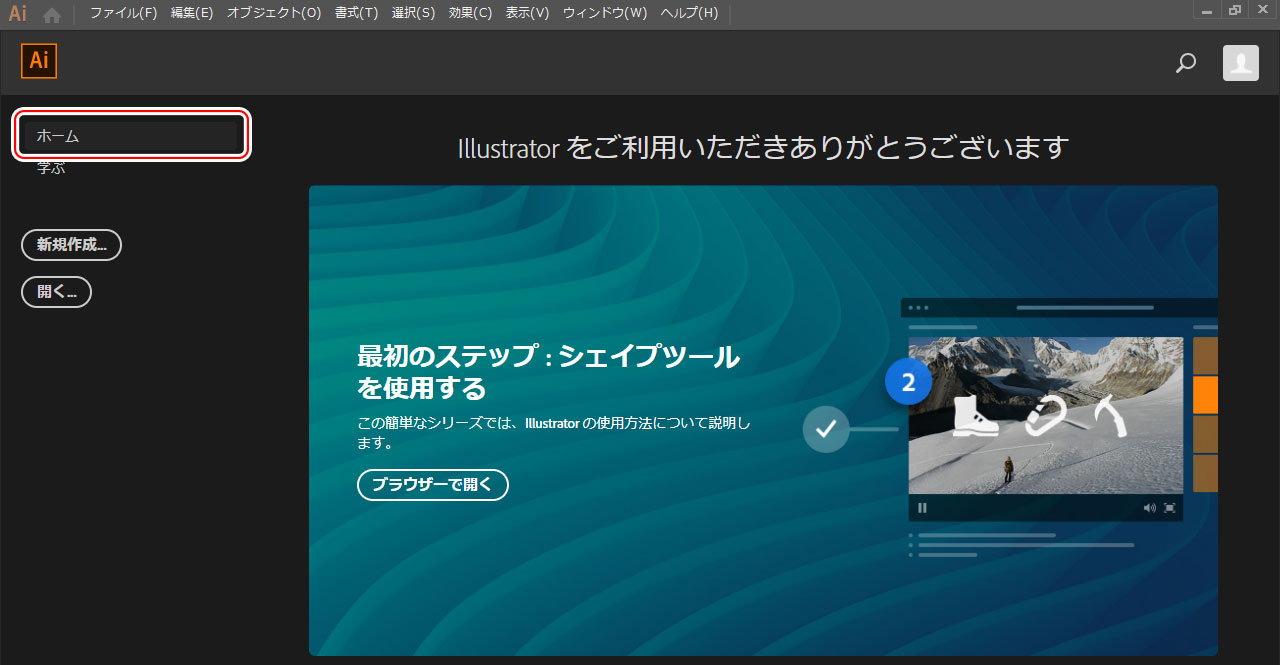Click the checkmark circle in the banner
Screen dimensions: 1280x665
point(826,429)
